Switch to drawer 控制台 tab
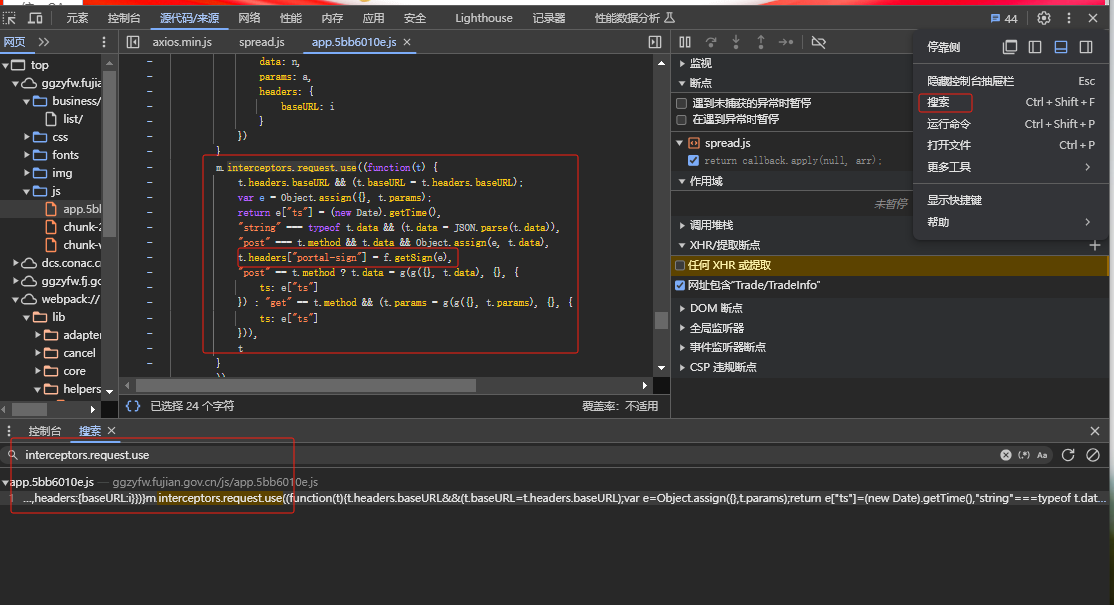 pyautogui.click(x=45, y=431)
